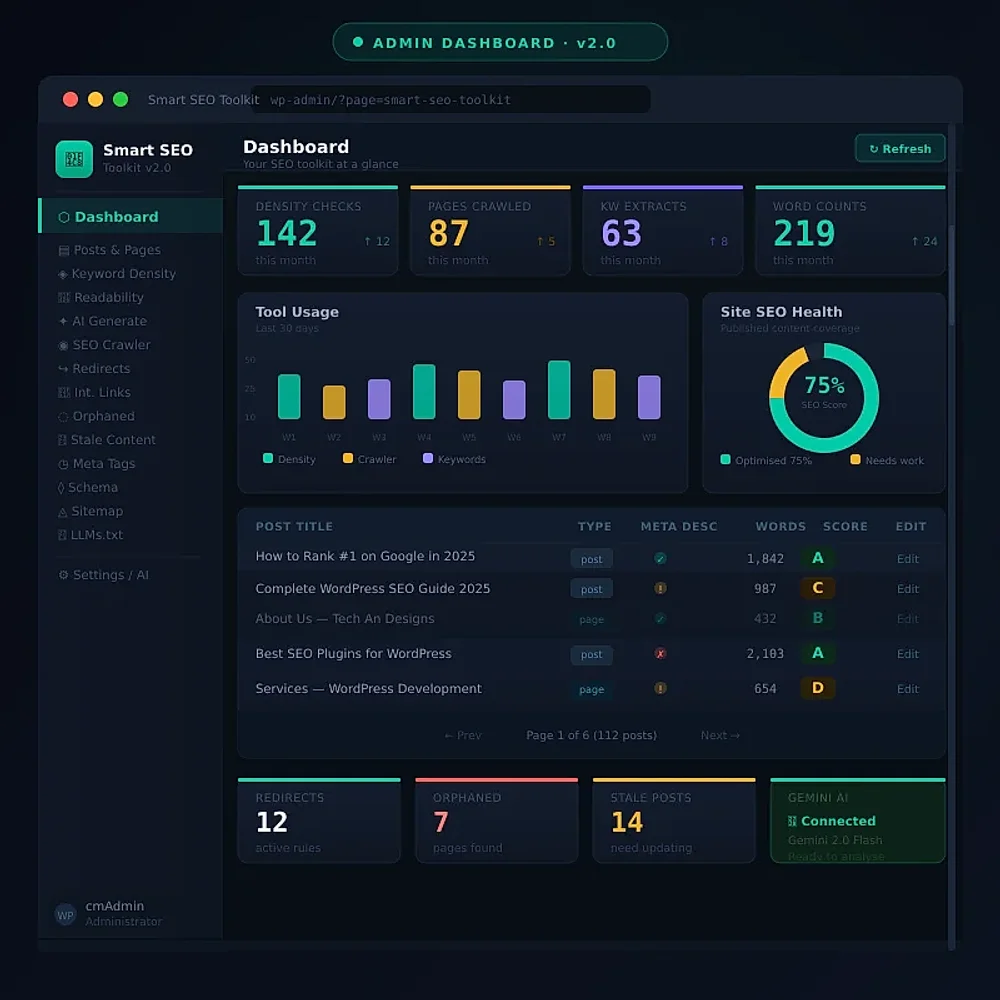Click the Gemini AI Connected status

pyautogui.click(x=832, y=821)
